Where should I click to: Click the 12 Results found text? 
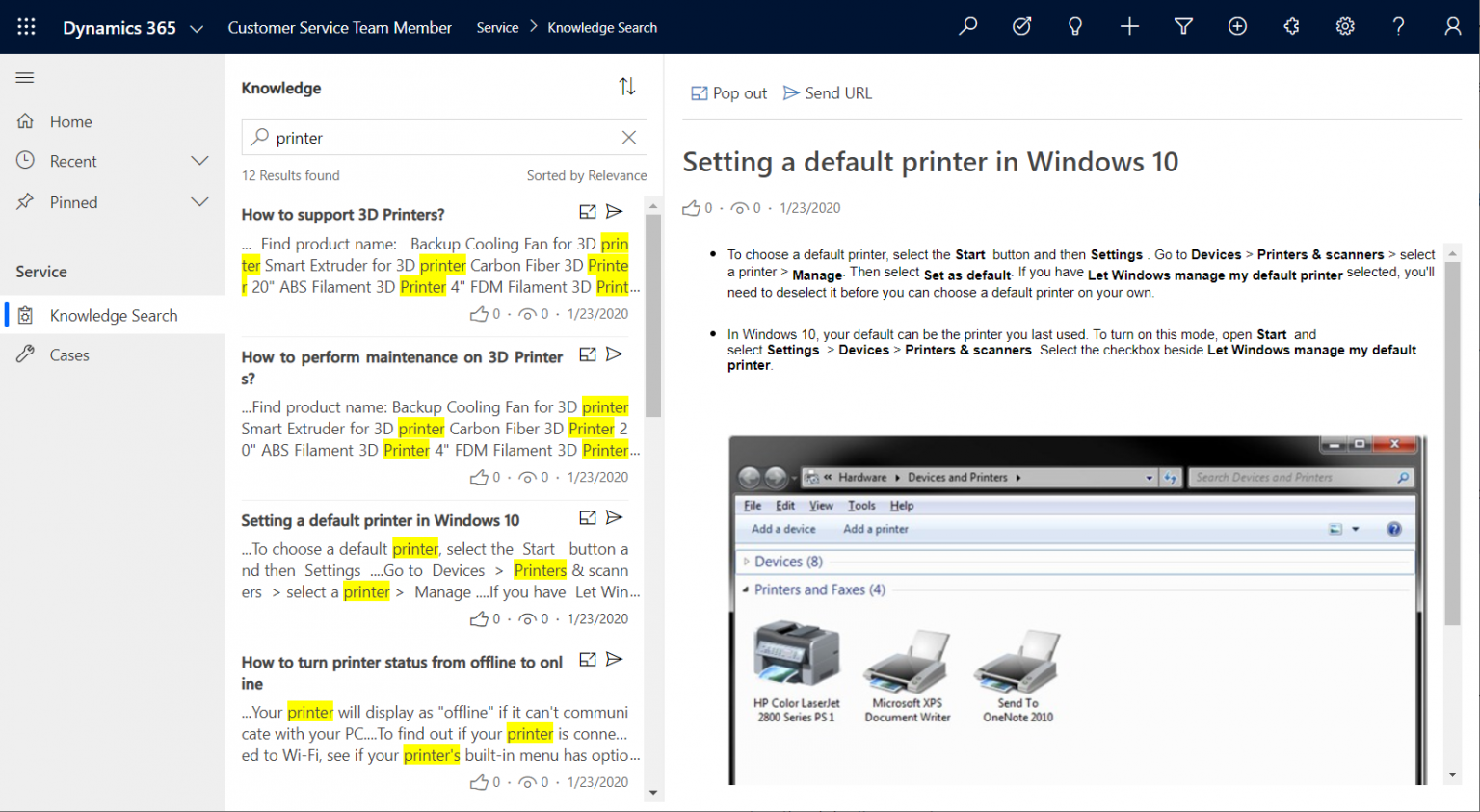(x=290, y=175)
